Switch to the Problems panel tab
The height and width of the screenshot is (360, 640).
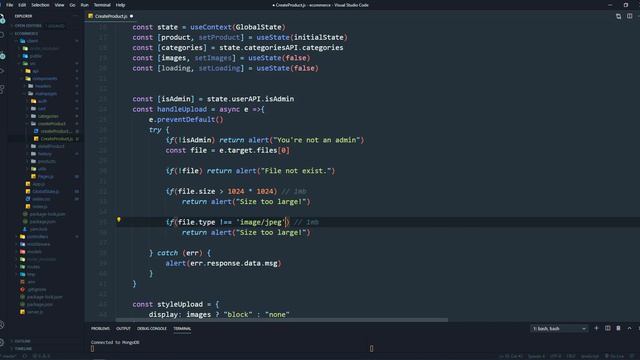click(100, 329)
